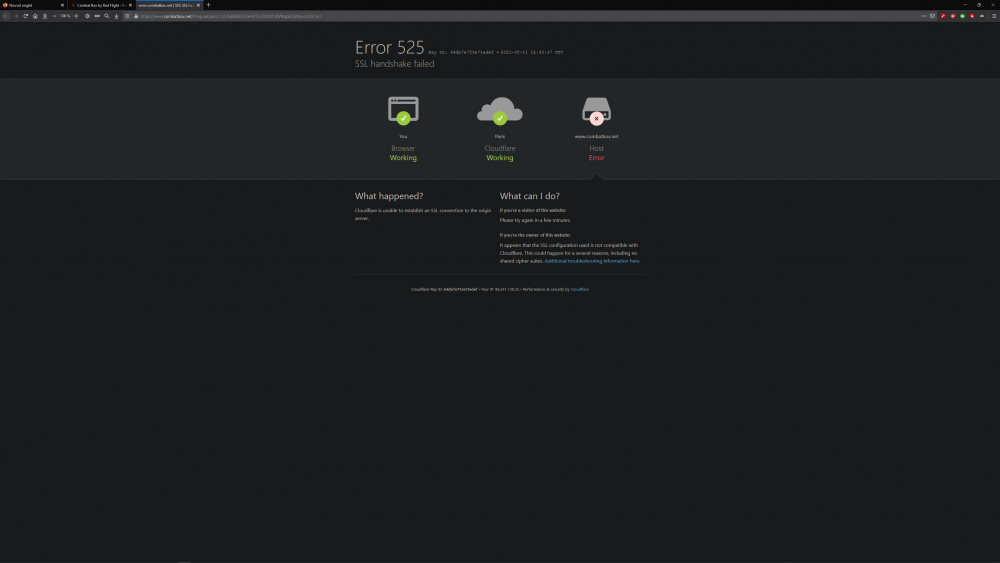The width and height of the screenshot is (1000, 563).
Task: Click the SSL handshake failed subtitle
Action: tap(395, 64)
